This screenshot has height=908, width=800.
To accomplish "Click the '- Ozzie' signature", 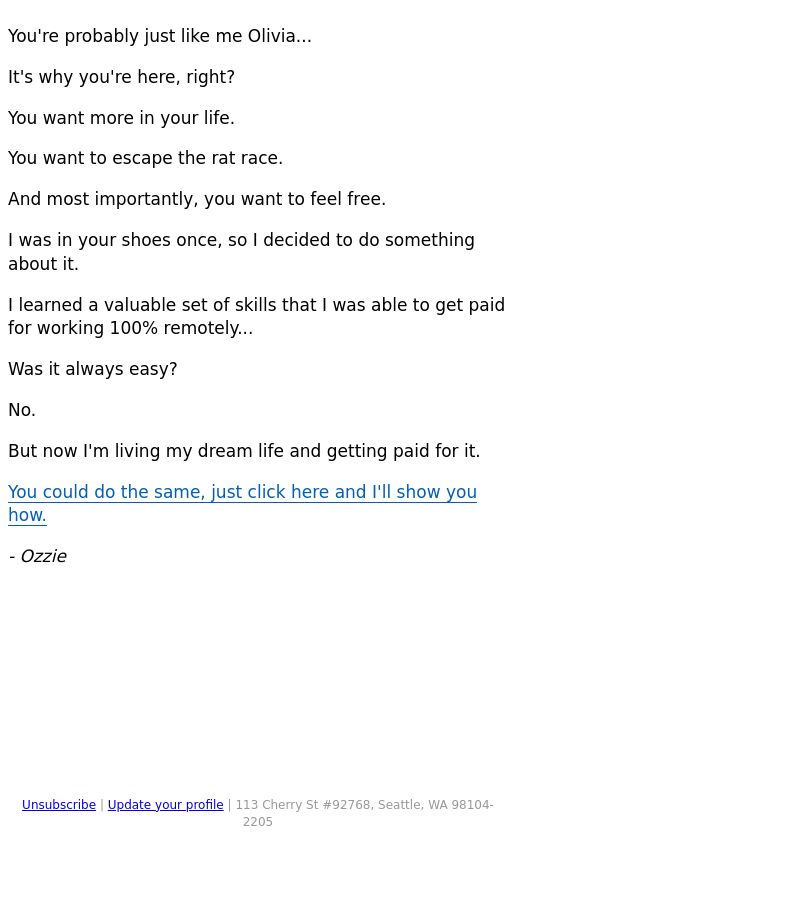I will [38, 556].
